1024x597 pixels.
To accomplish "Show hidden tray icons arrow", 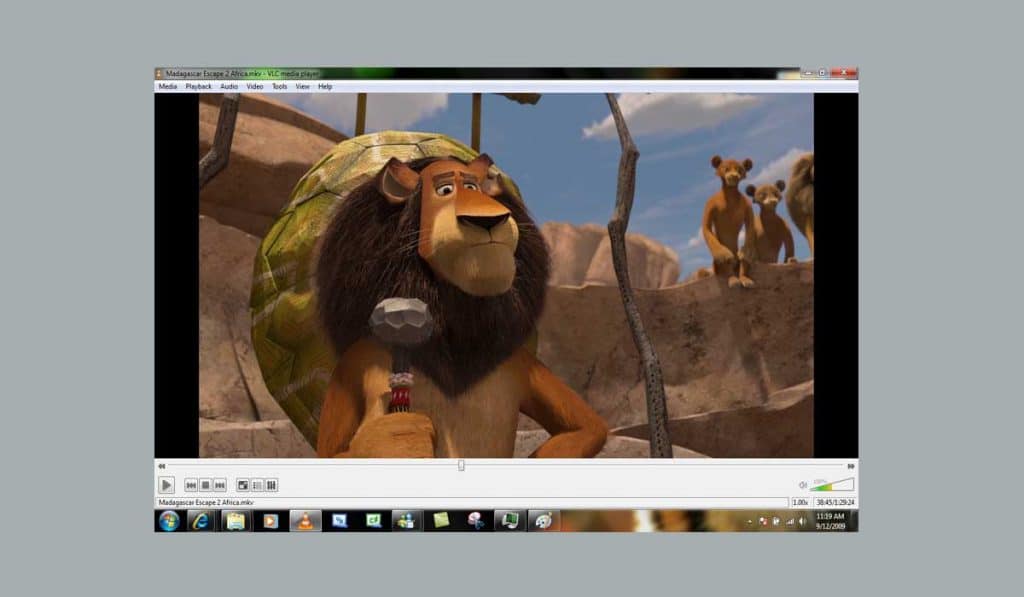I will click(750, 521).
